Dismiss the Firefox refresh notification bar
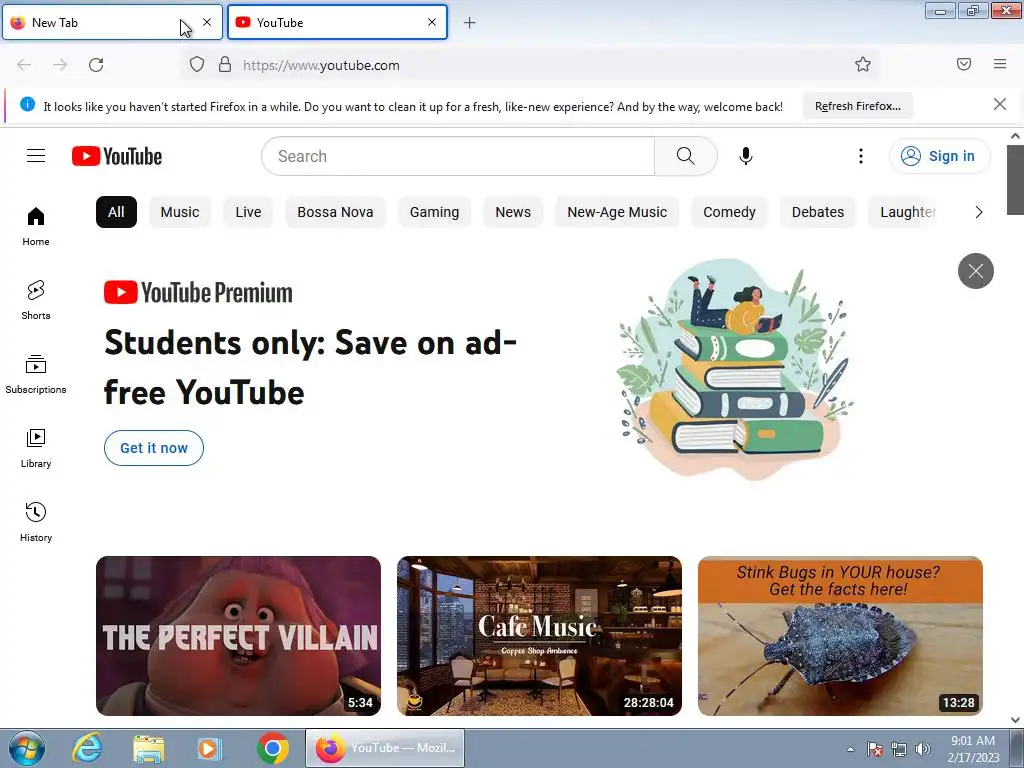The height and width of the screenshot is (768, 1024). [x=1000, y=104]
